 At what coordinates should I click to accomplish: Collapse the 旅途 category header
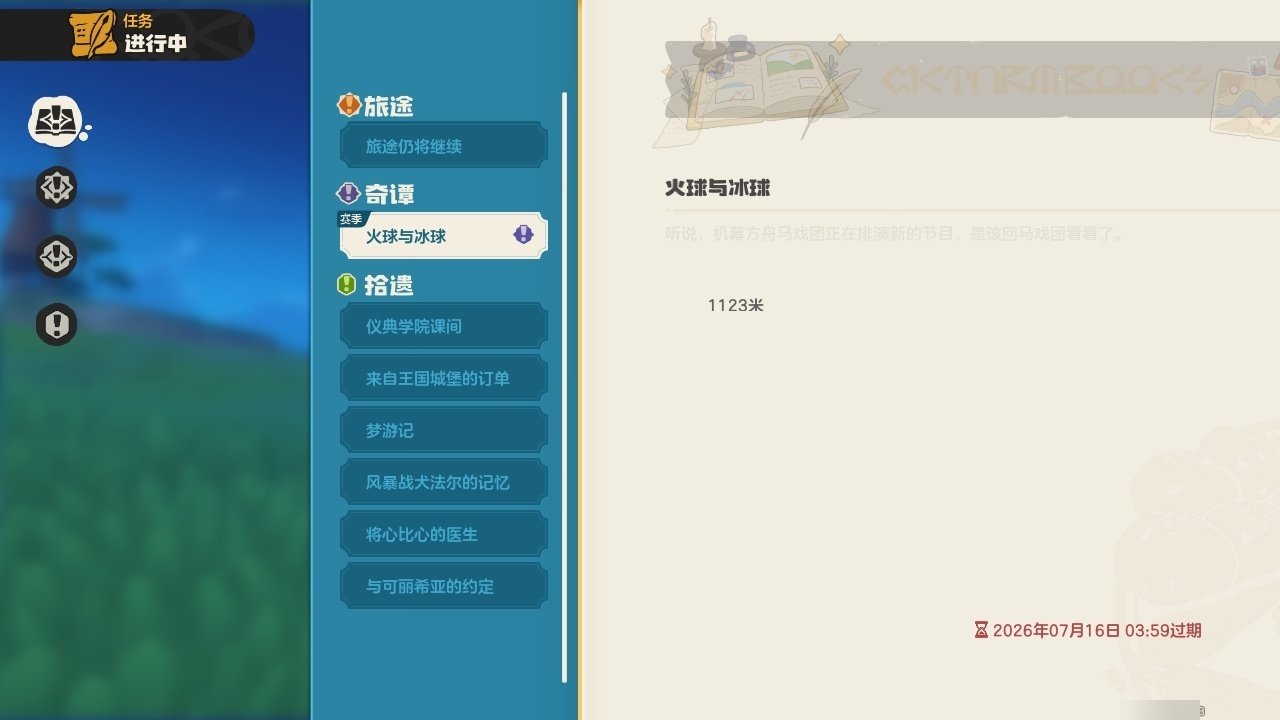click(388, 105)
